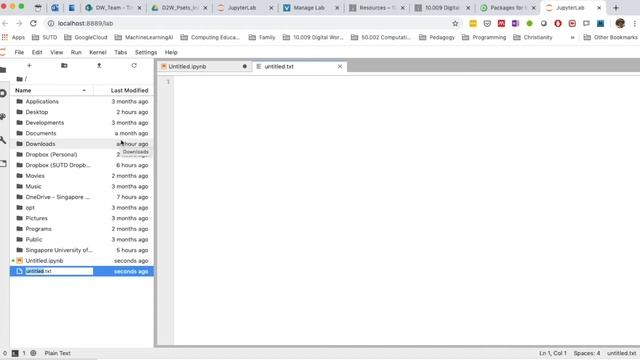Click the New Launcher plus icon
The image size is (640, 360).
[x=29, y=65]
